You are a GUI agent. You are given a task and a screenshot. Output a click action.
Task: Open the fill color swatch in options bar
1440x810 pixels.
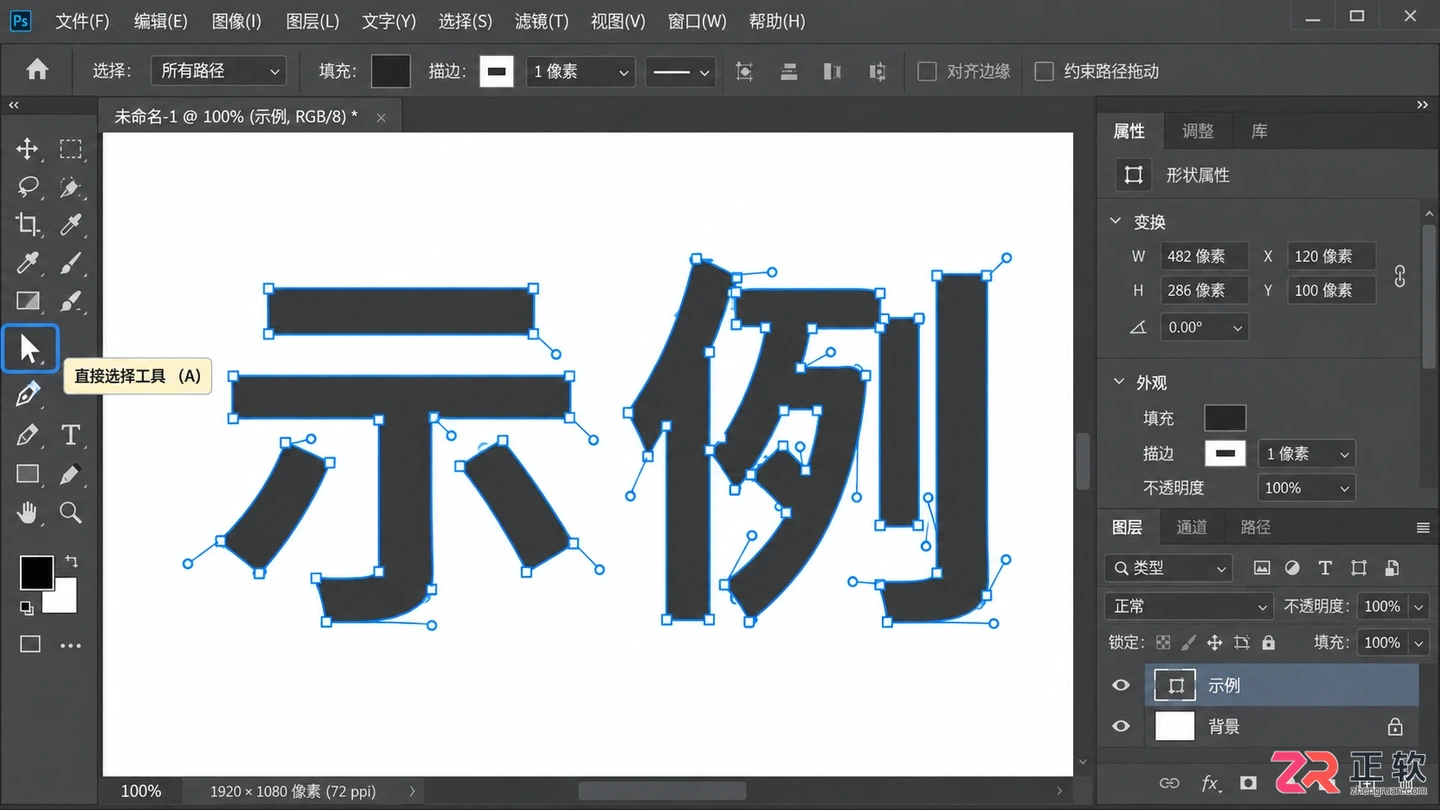coord(391,71)
